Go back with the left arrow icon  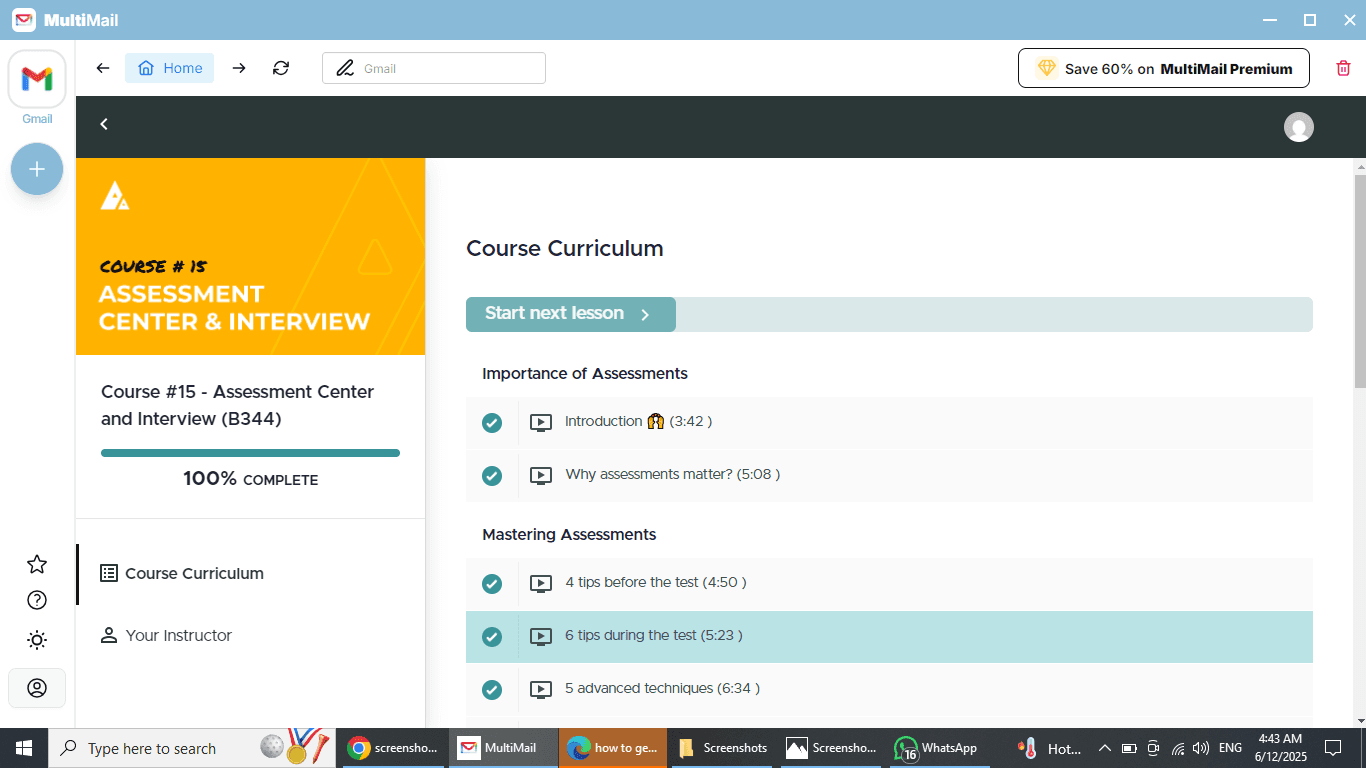coord(103,68)
